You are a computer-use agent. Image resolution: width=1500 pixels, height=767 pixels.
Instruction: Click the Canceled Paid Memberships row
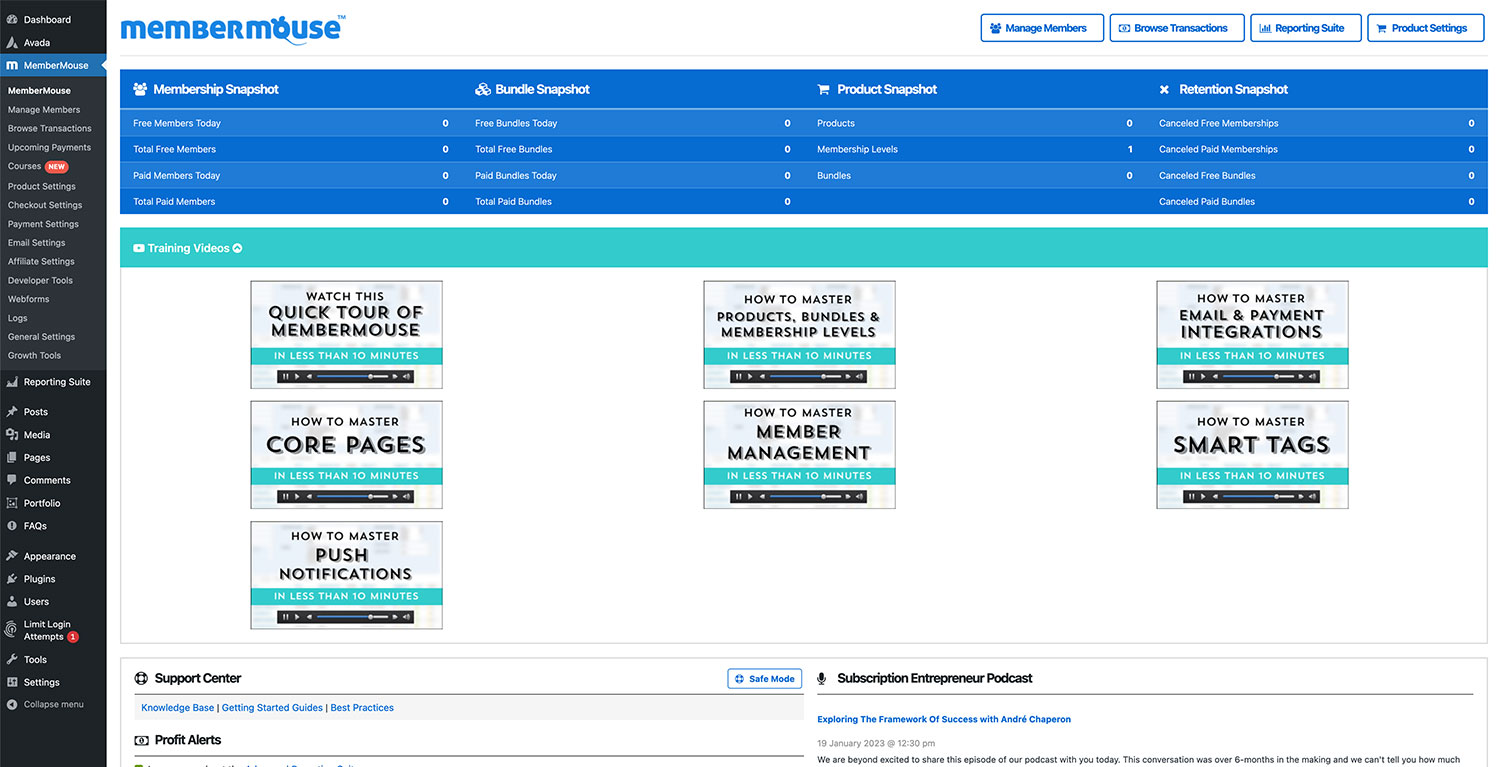tap(1317, 149)
